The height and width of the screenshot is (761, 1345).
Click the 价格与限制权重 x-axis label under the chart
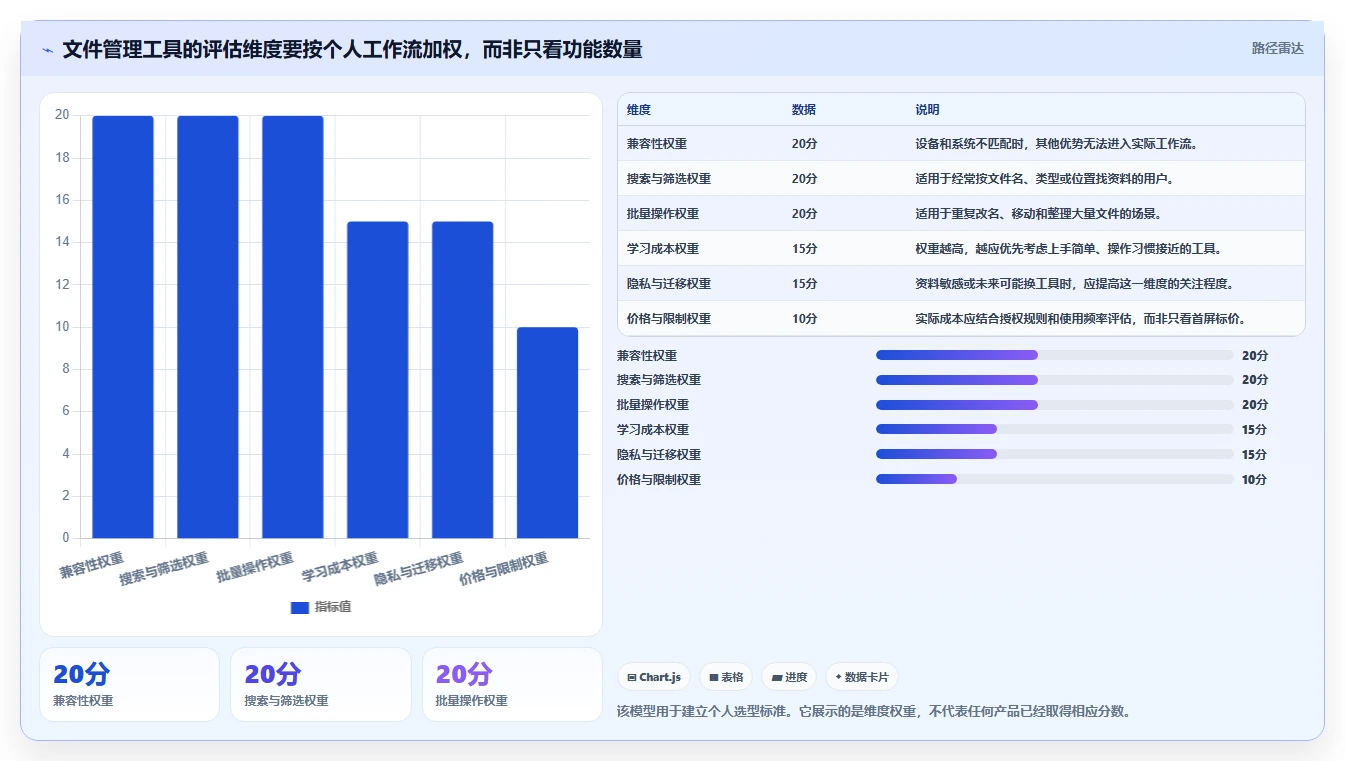pos(503,569)
